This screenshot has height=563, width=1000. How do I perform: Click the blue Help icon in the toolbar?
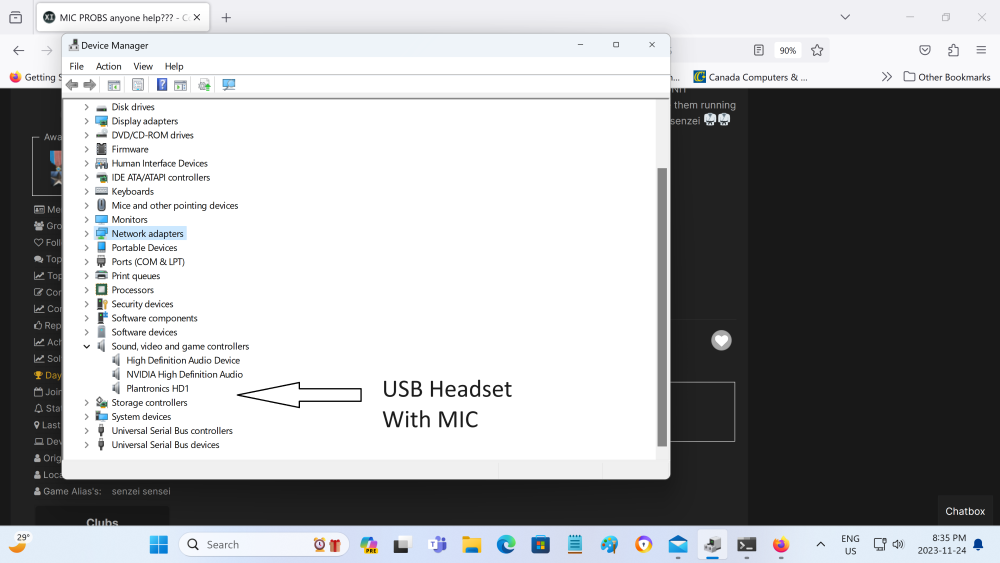pos(162,85)
